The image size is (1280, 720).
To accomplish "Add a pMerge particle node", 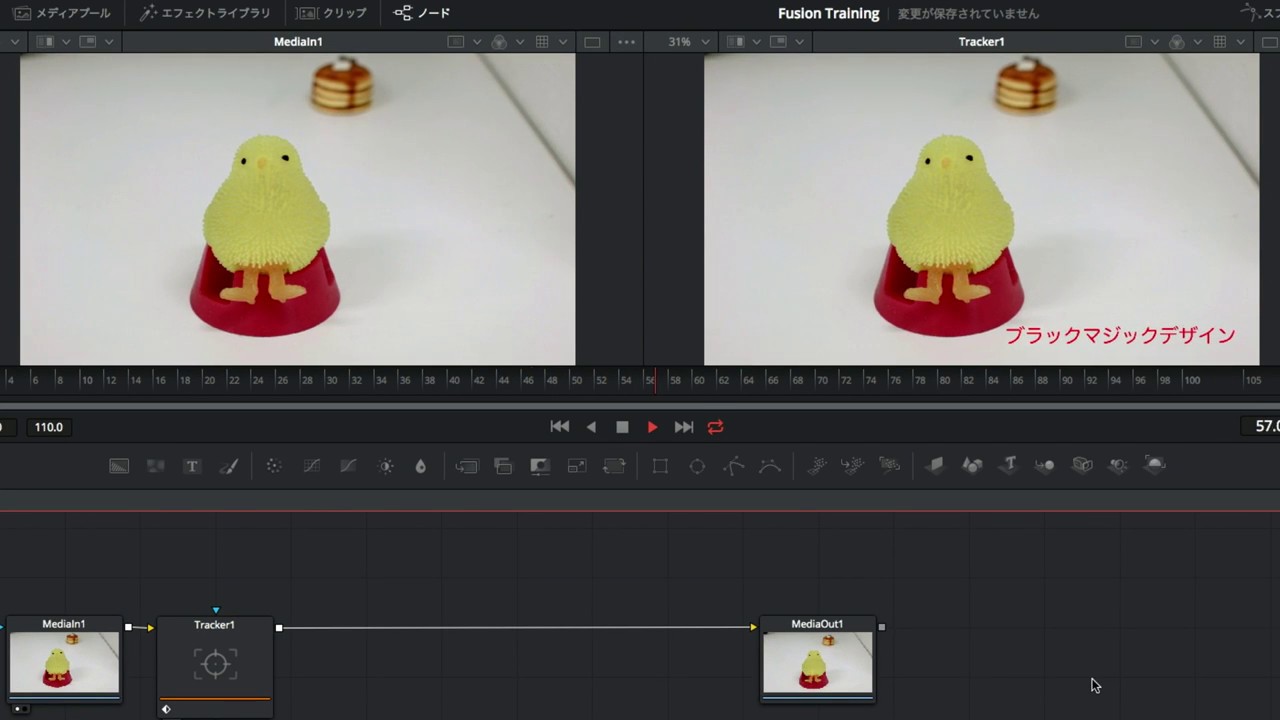I will [x=853, y=465].
